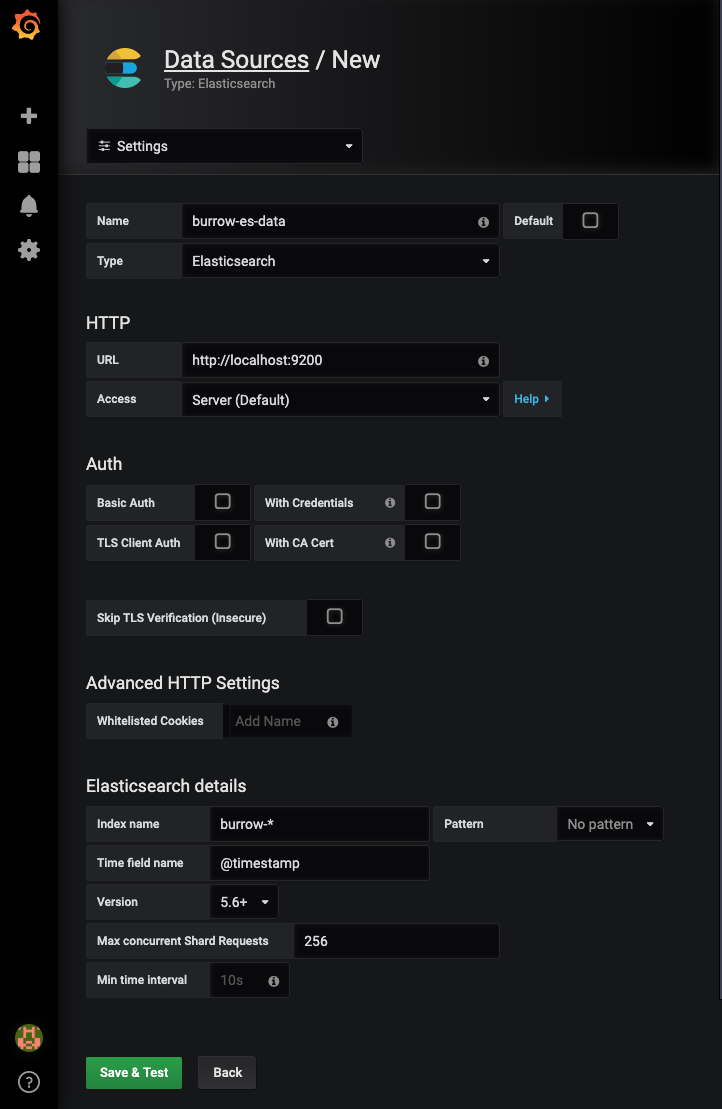The image size is (722, 1109).
Task: Open the Access Server (Default) dropdown
Action: tap(340, 400)
